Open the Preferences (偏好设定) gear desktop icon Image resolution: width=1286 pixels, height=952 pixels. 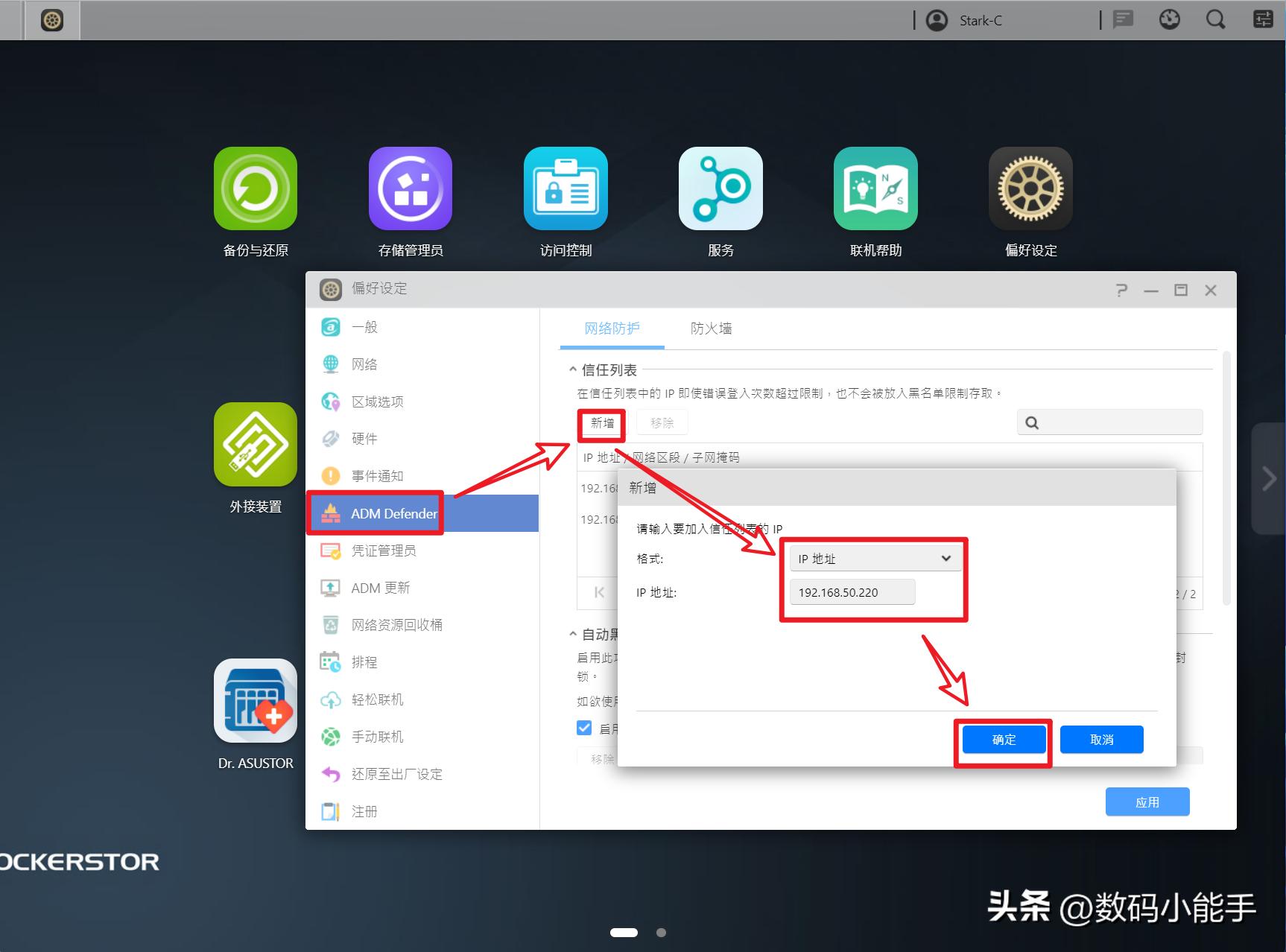point(1030,188)
